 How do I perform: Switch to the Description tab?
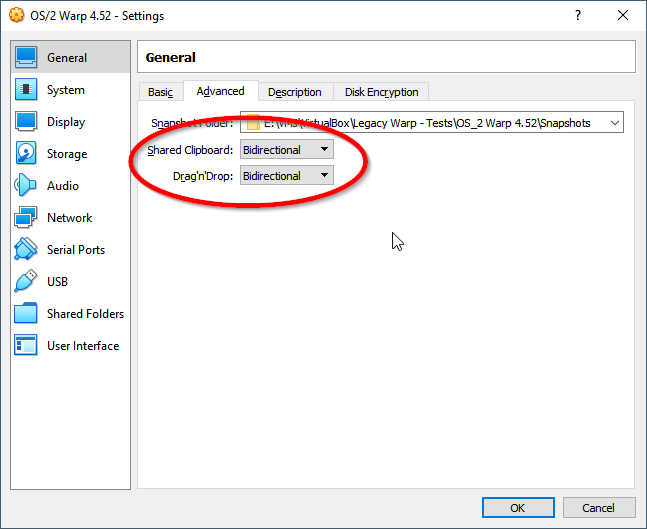295,92
